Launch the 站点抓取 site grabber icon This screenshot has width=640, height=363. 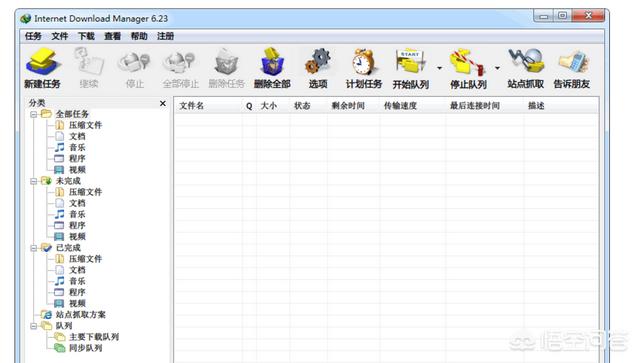(x=526, y=62)
